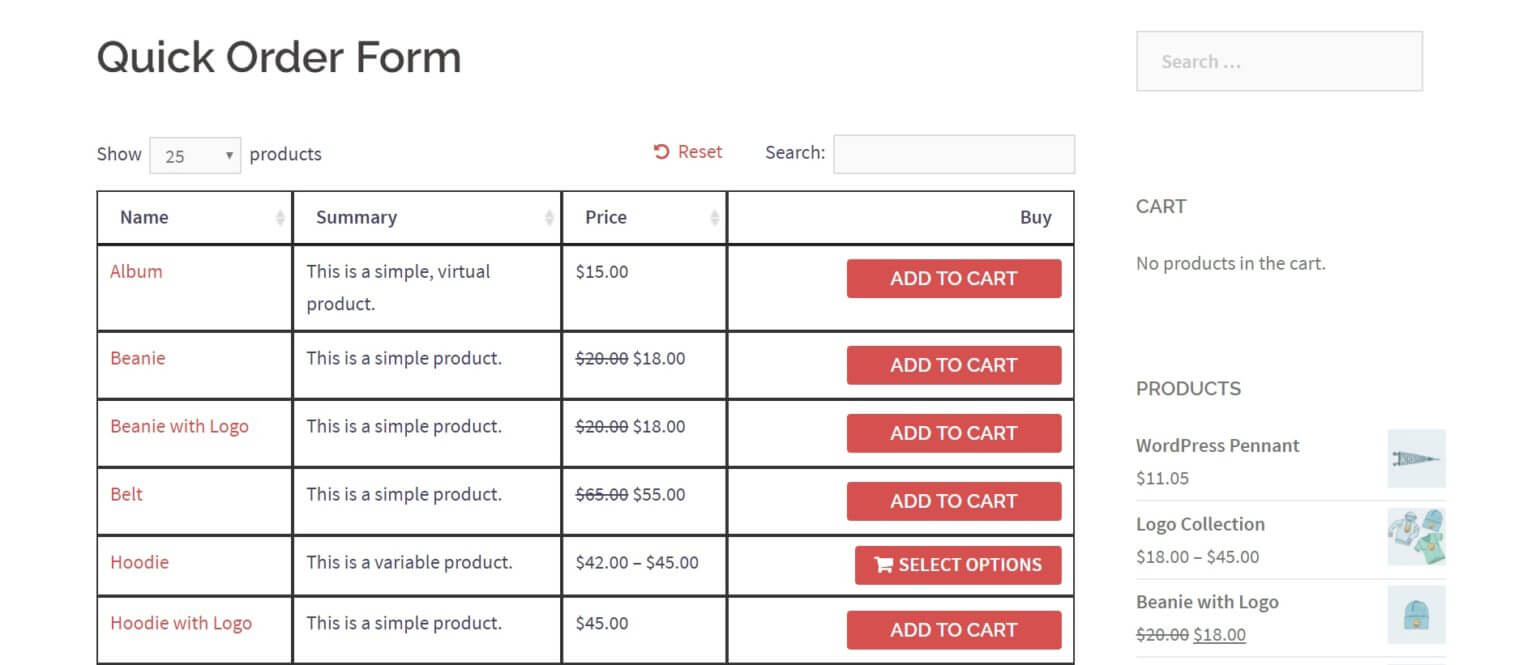
Task: Add Hoodie with Logo to cart
Action: tap(954, 631)
